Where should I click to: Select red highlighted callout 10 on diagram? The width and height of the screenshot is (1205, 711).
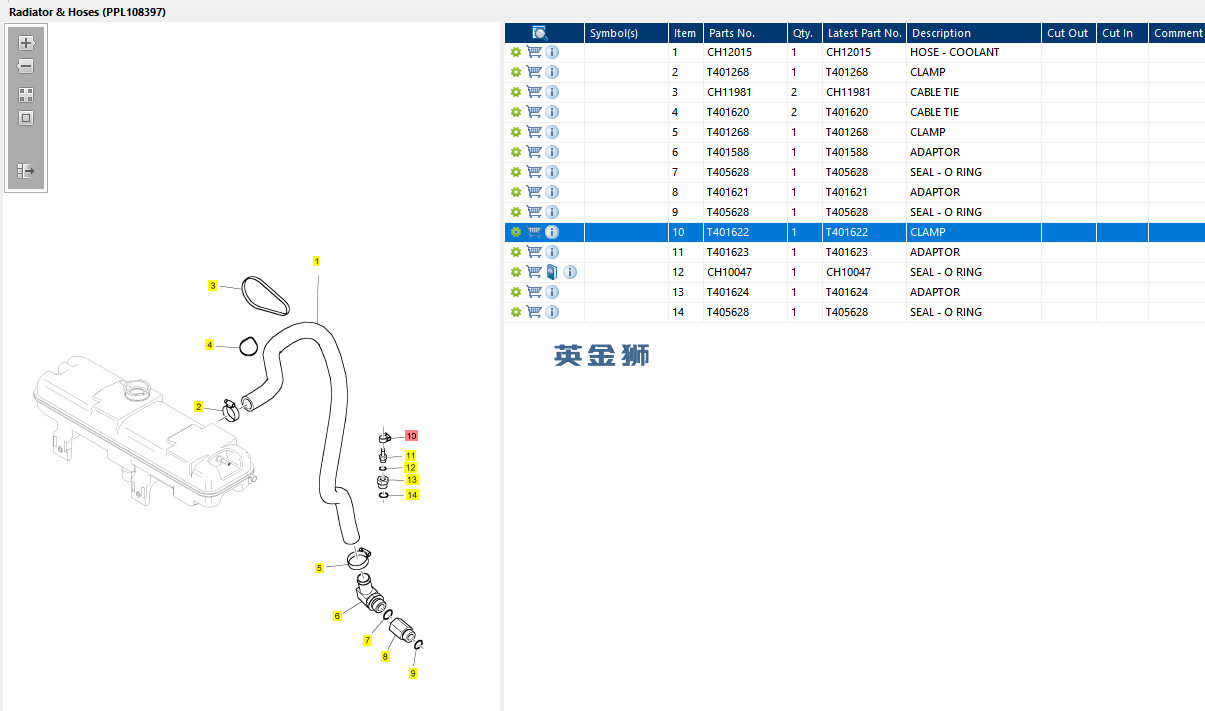tap(411, 436)
